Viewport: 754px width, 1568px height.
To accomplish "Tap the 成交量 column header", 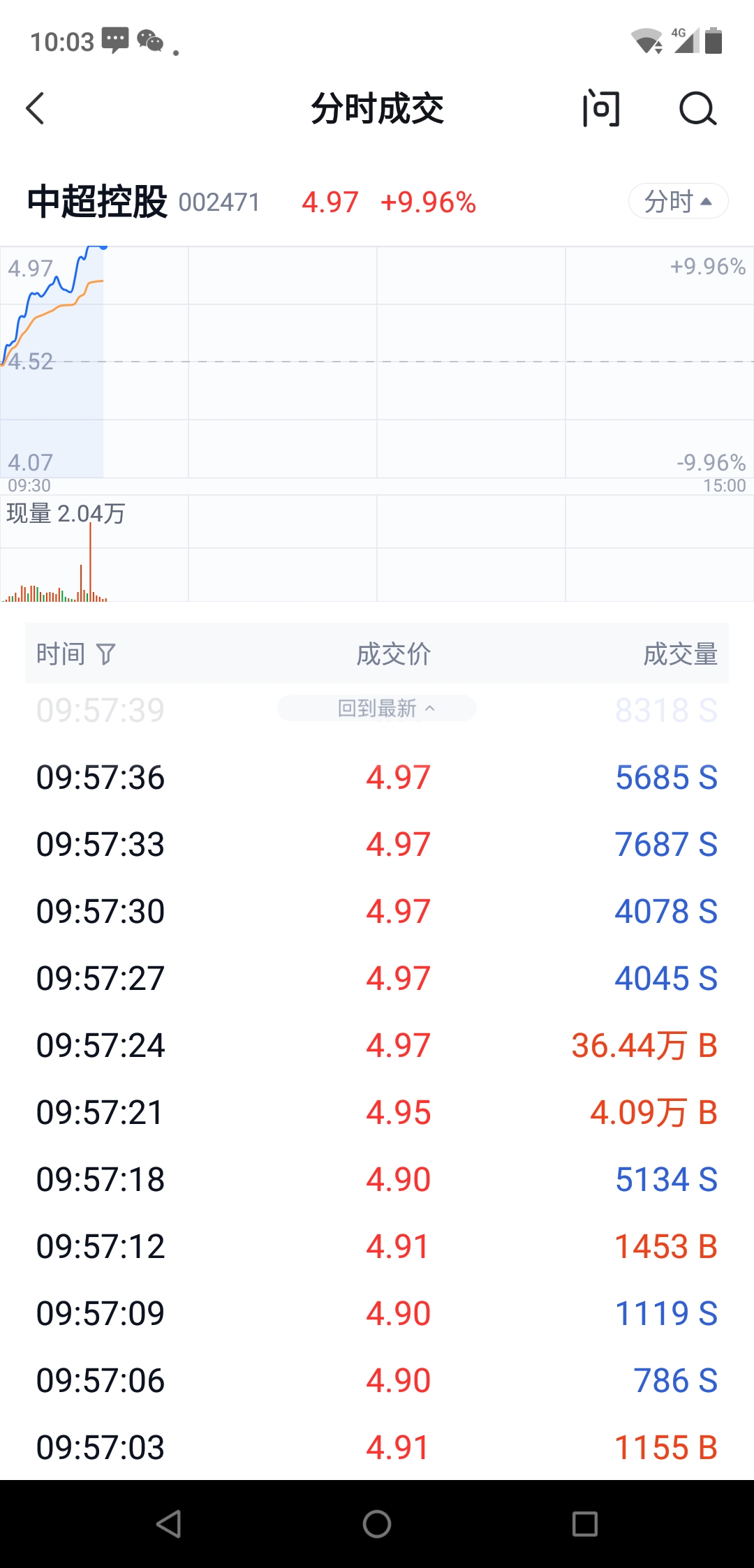I will tap(680, 654).
